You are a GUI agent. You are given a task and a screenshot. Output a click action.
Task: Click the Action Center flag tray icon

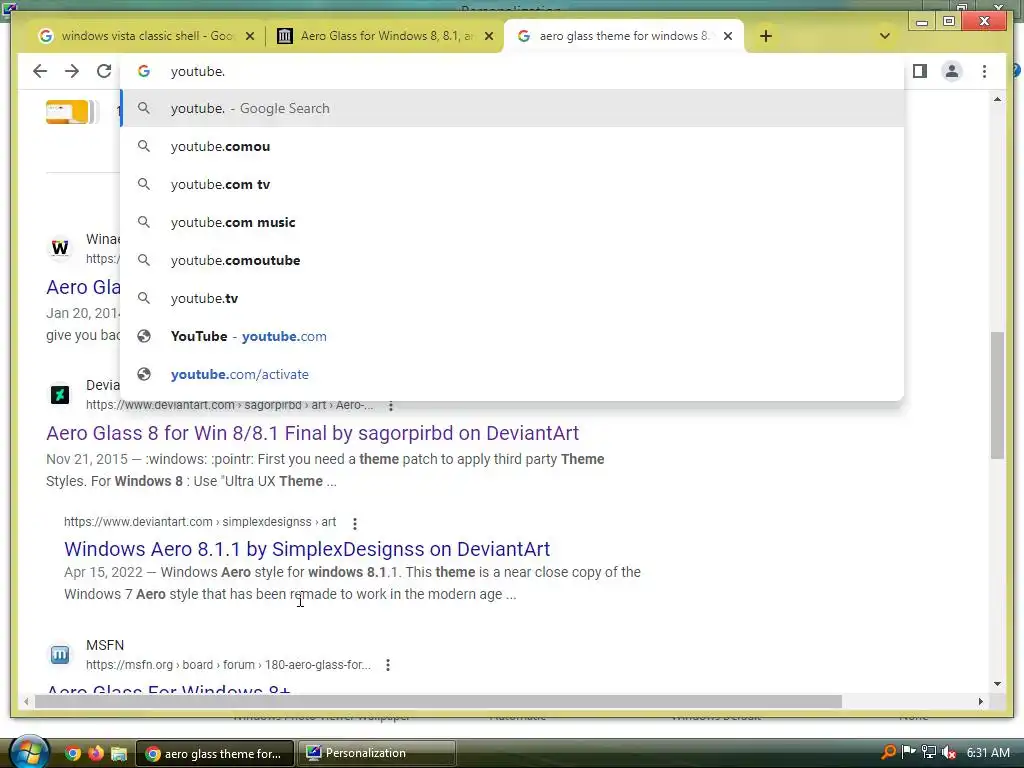(908, 752)
